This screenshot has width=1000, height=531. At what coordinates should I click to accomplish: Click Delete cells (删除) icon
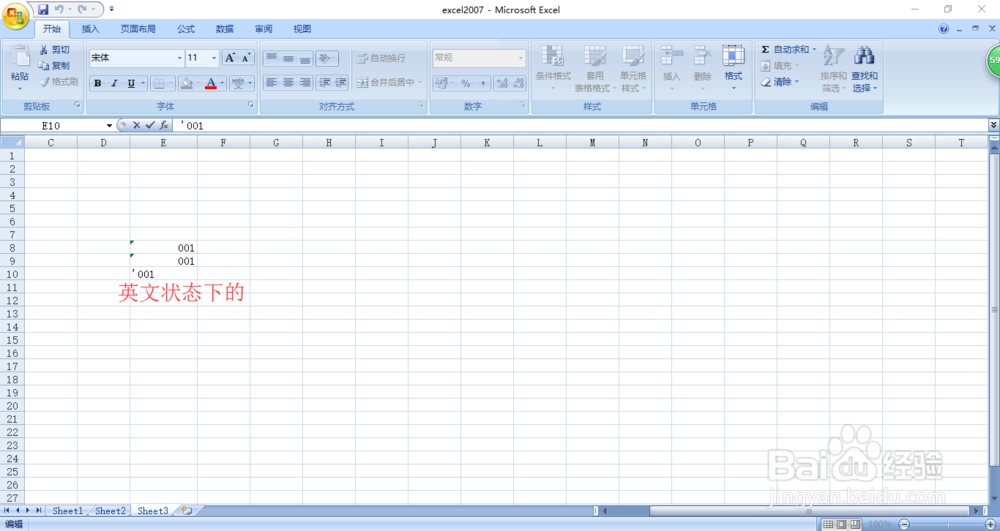702,56
